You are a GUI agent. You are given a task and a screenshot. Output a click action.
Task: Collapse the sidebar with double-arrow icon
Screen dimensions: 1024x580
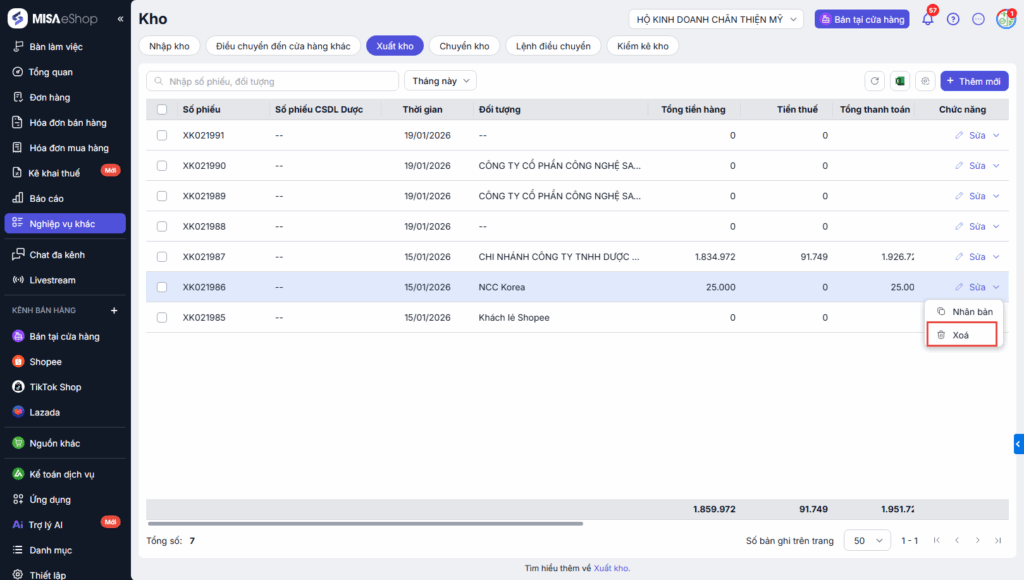click(x=120, y=19)
